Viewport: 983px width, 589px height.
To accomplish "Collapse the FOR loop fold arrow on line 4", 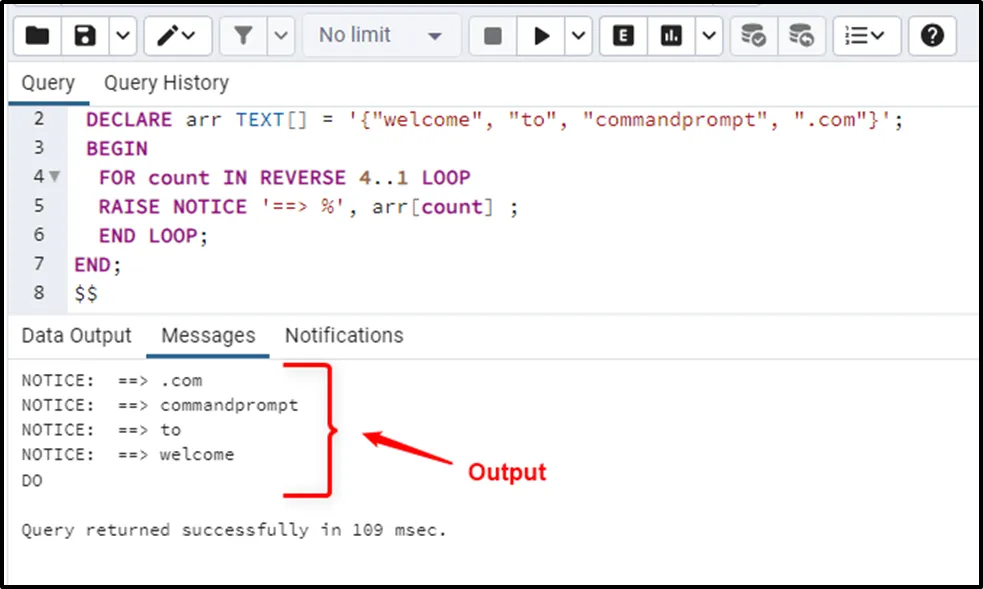I will coord(54,178).
